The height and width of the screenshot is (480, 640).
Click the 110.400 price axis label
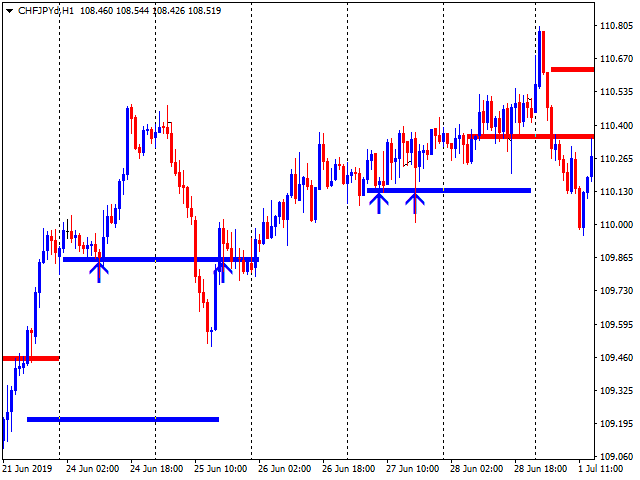click(616, 126)
